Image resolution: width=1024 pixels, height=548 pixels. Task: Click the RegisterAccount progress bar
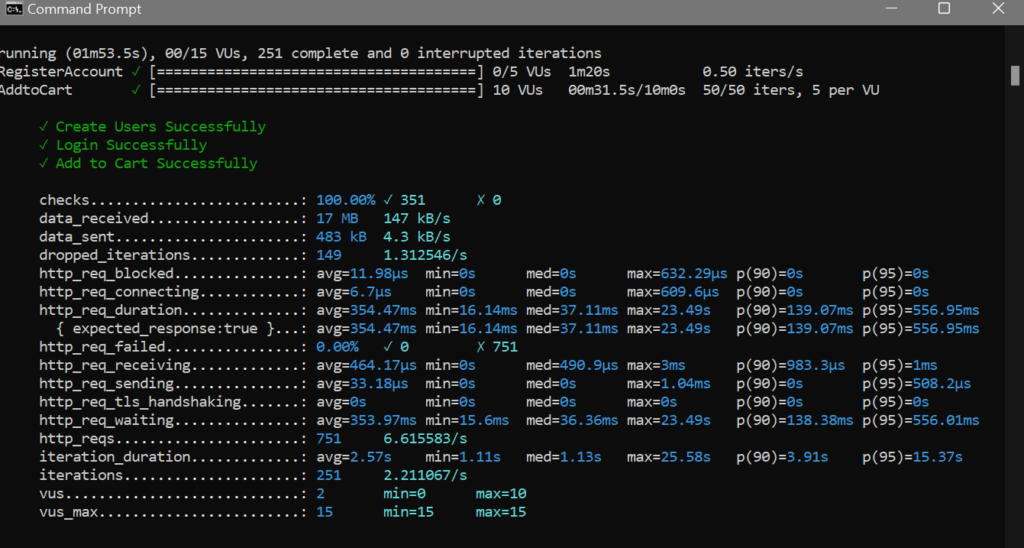point(317,72)
